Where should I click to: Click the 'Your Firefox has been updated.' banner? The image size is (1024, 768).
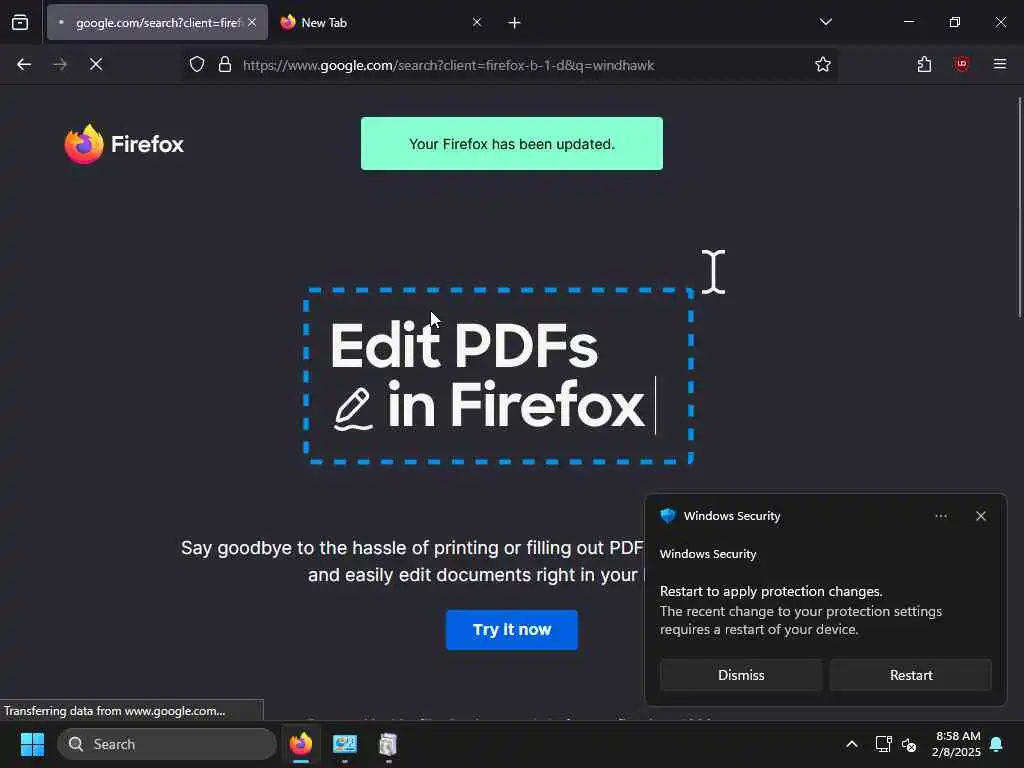coord(512,144)
